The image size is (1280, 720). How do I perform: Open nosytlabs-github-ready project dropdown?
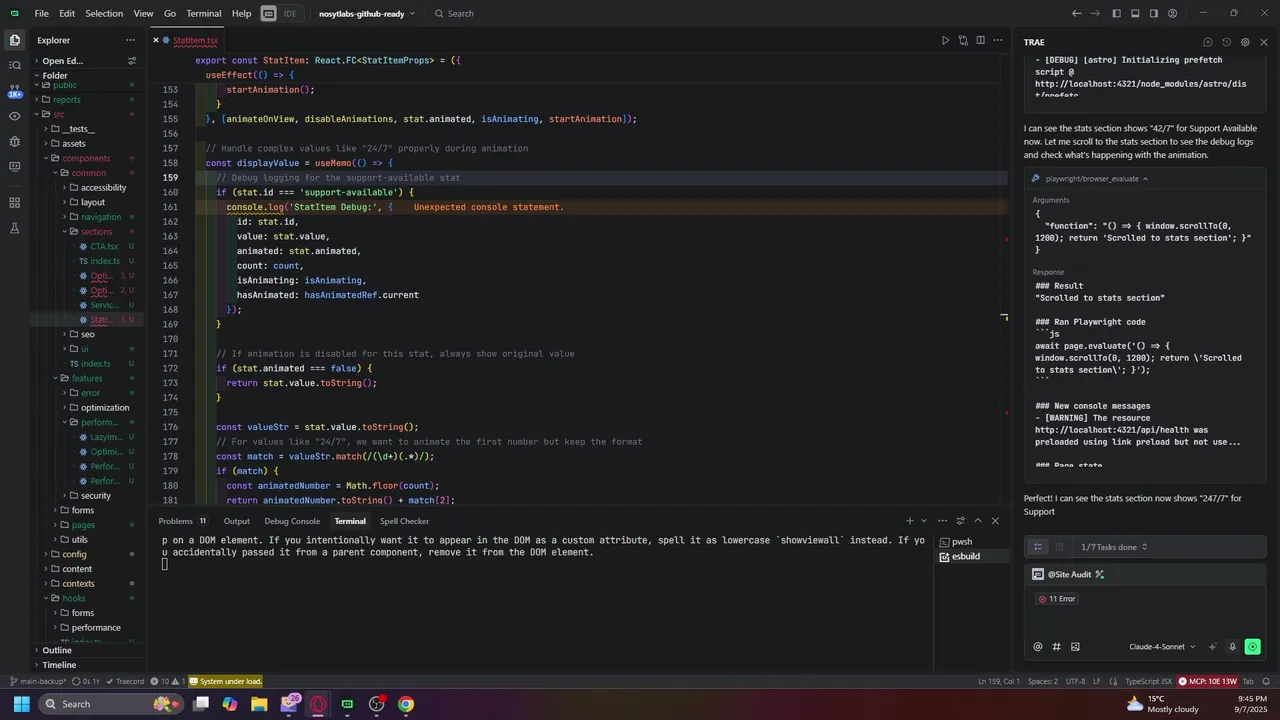[366, 14]
